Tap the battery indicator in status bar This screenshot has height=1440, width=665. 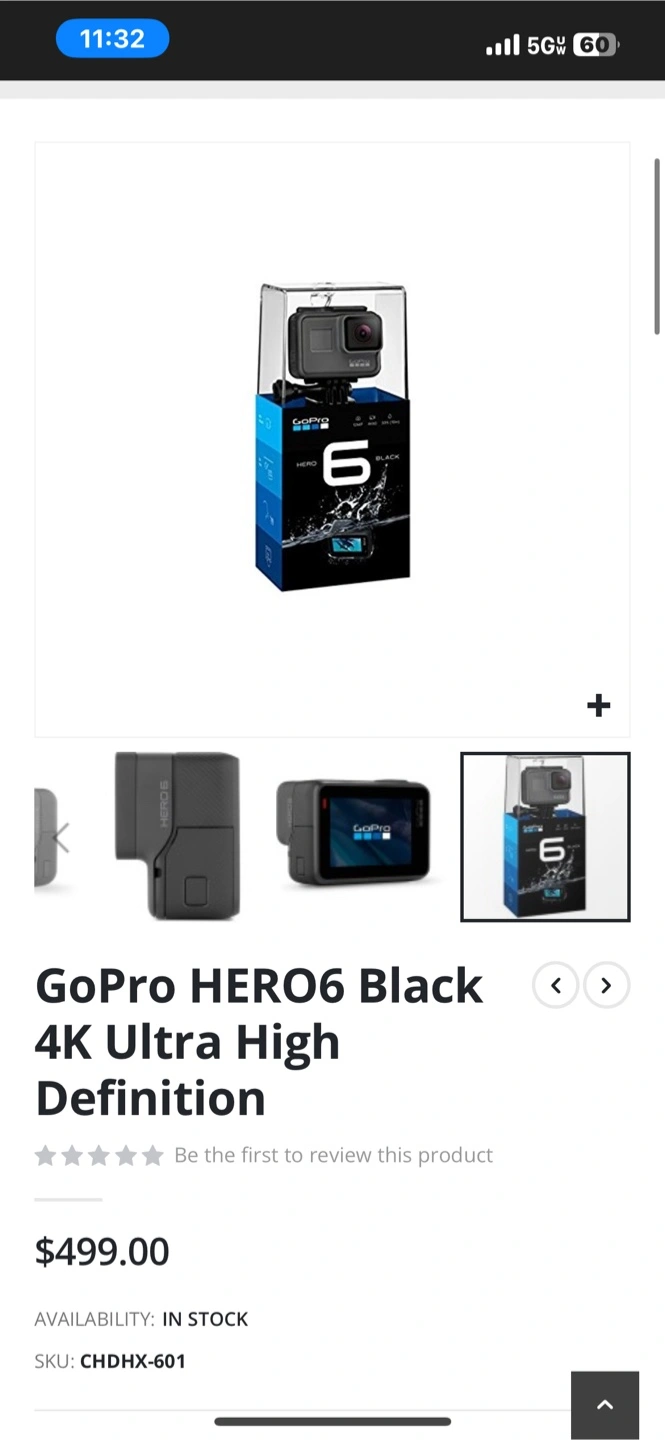click(596, 45)
